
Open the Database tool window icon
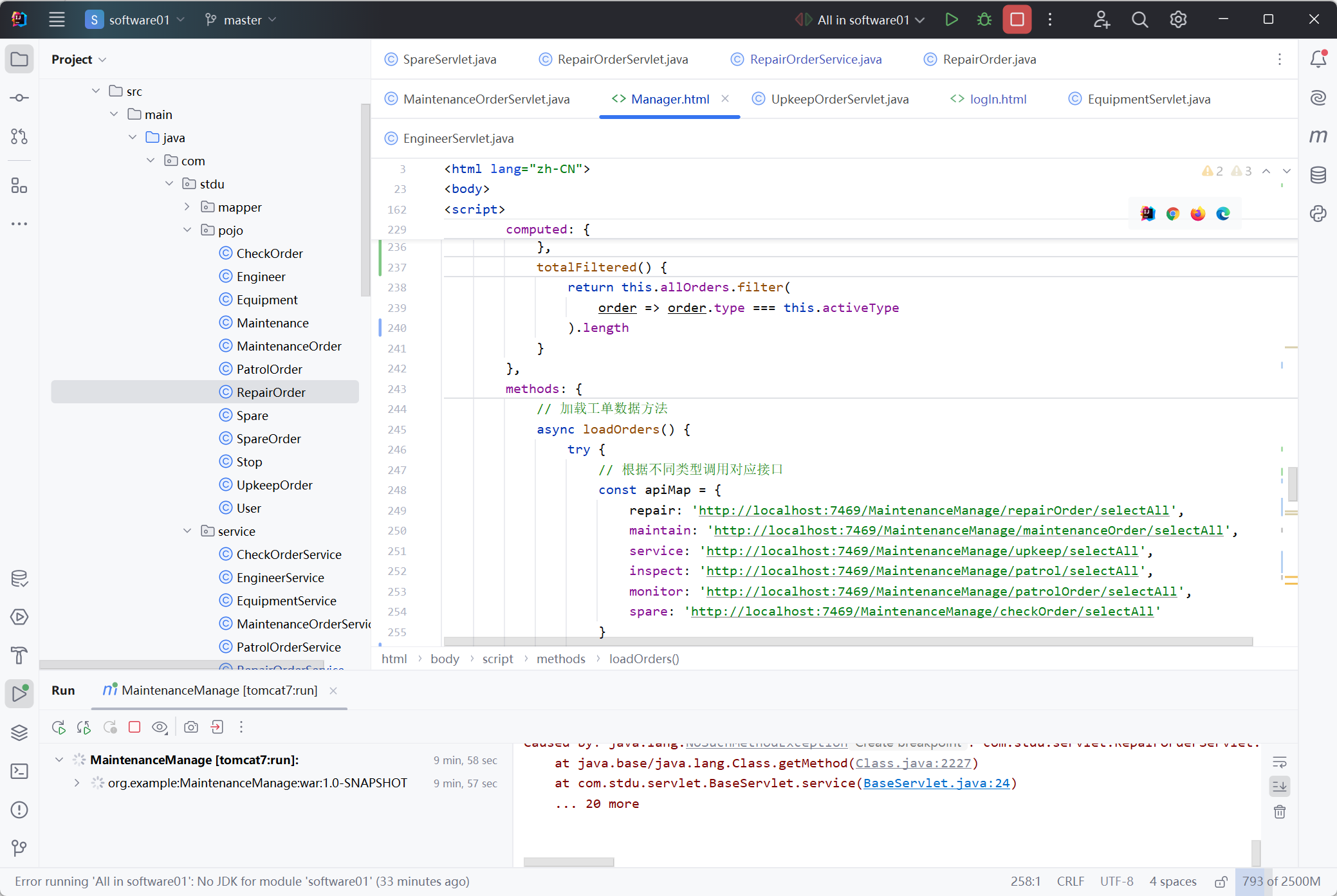tap(1318, 175)
